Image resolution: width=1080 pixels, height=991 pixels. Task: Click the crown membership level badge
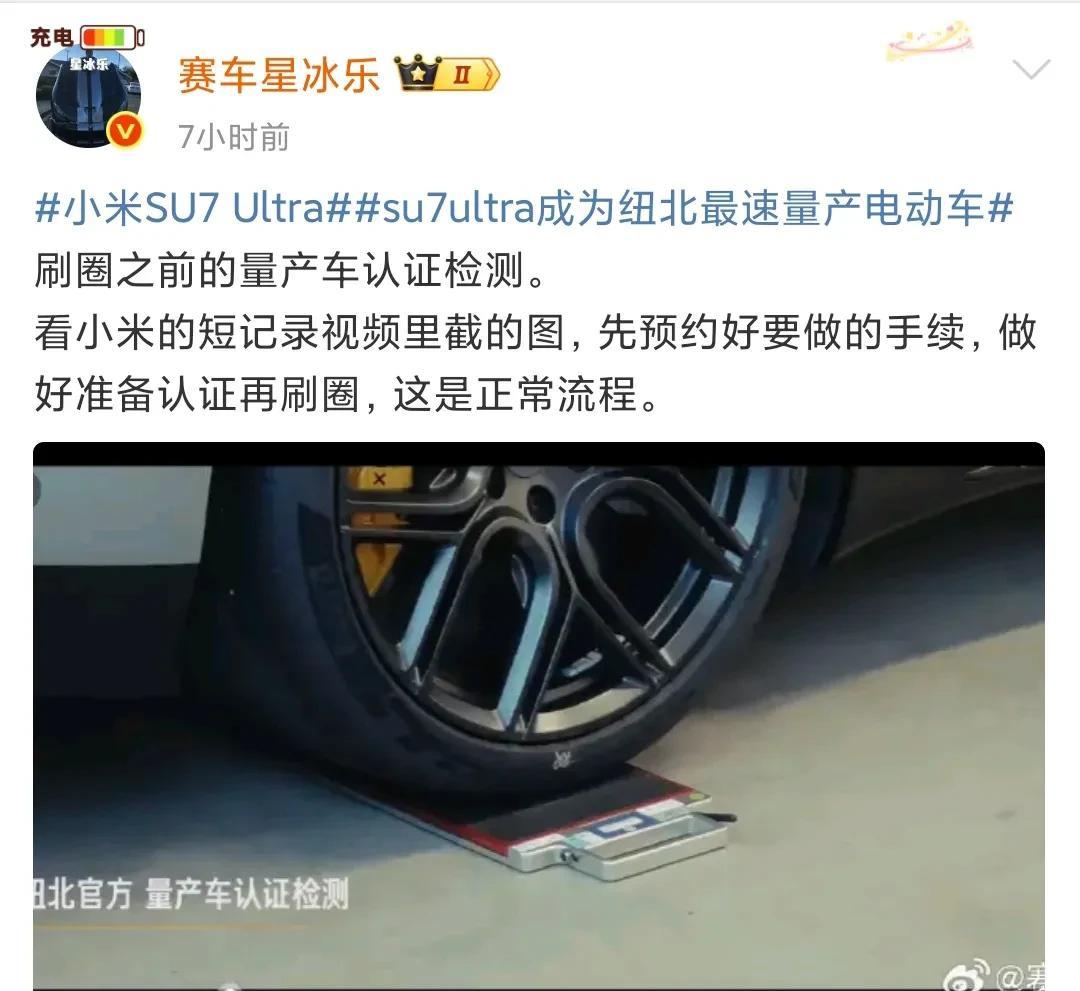coord(446,74)
